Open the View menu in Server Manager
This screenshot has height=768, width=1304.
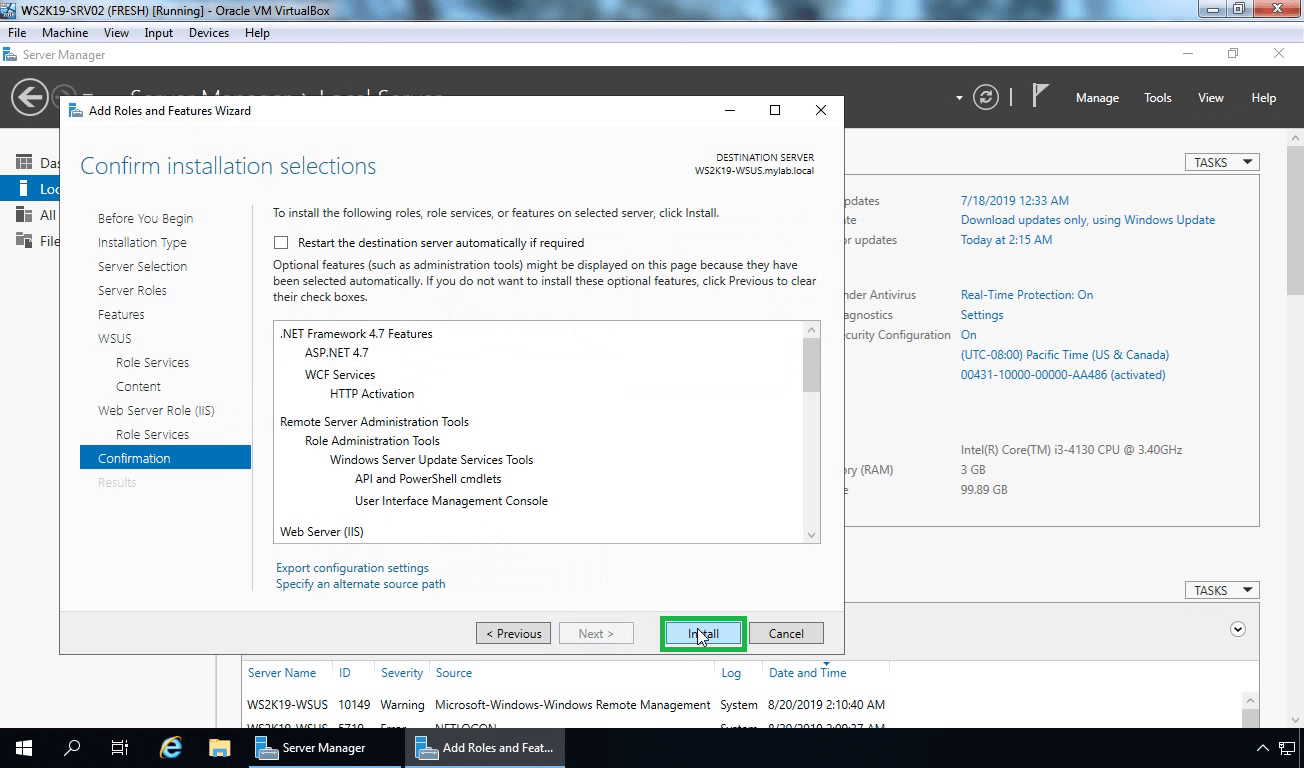(x=1211, y=98)
